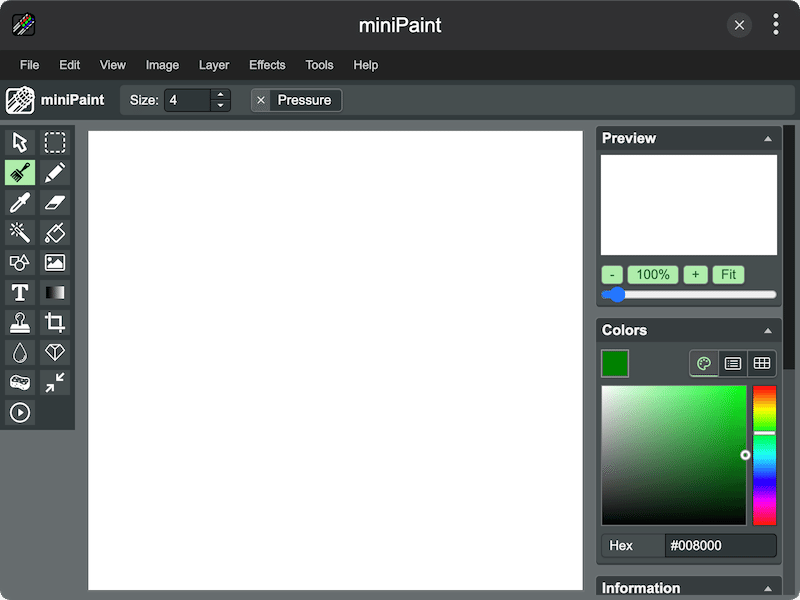Choose the Gradient tool

pyautogui.click(x=55, y=293)
